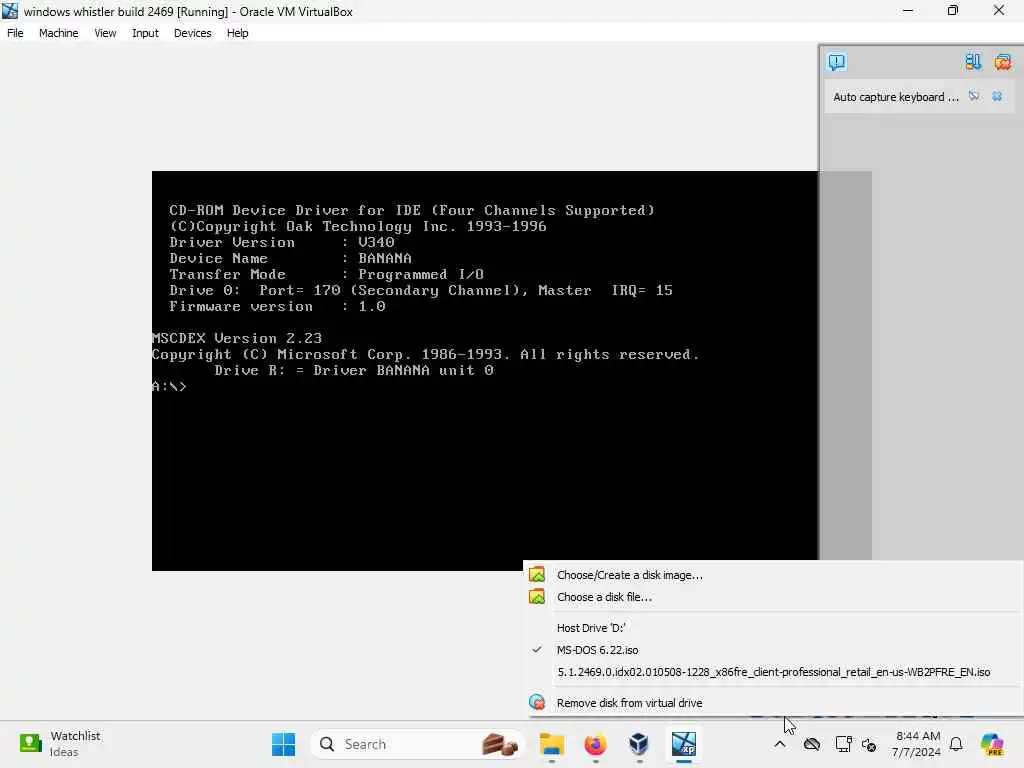Click the VirtualBox title bar window icon

(10, 11)
